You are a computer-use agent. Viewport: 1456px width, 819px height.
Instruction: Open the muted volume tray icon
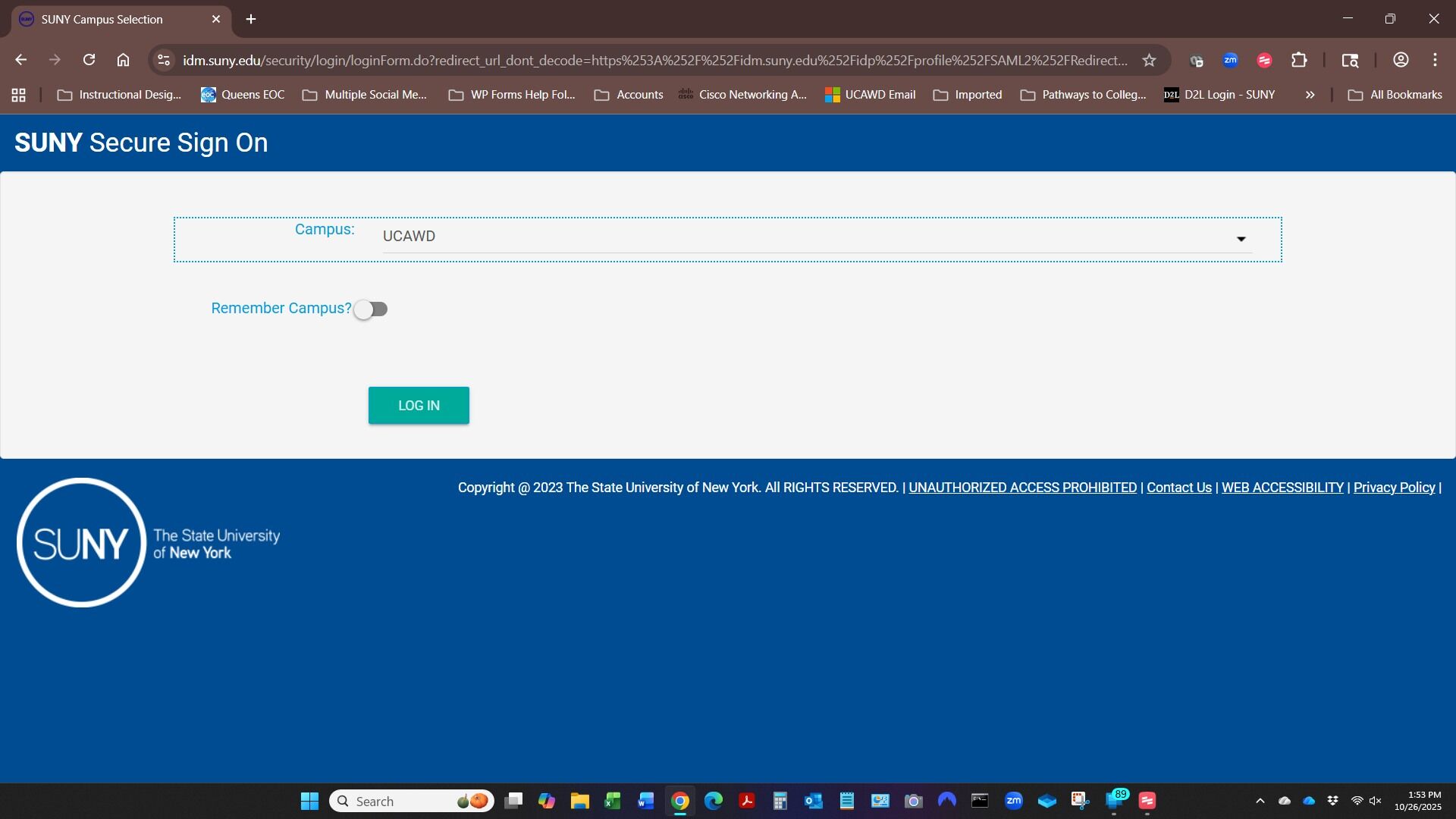pyautogui.click(x=1376, y=801)
